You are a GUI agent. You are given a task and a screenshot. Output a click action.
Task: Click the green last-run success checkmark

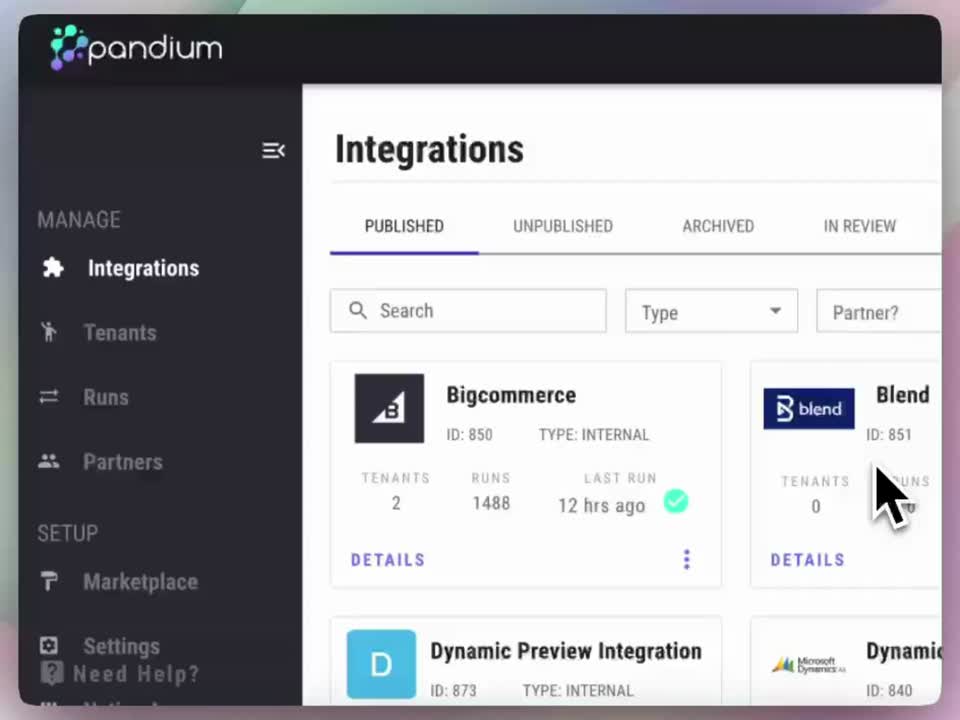tap(676, 501)
